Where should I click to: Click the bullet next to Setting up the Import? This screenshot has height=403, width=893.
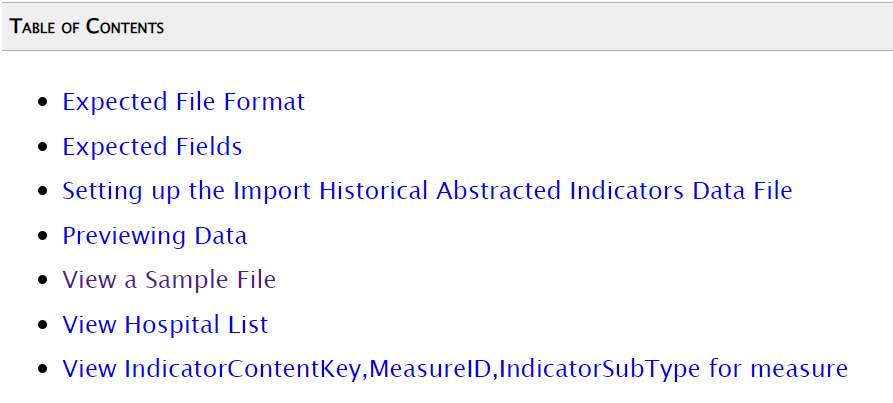point(42,191)
